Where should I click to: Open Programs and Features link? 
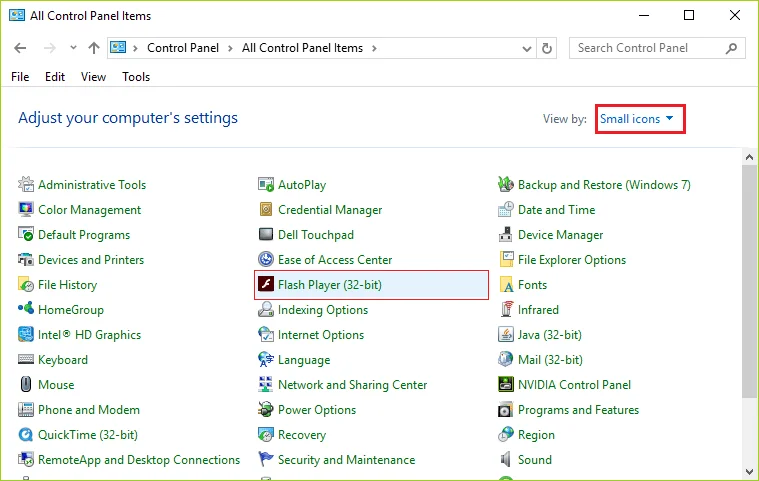[578, 410]
